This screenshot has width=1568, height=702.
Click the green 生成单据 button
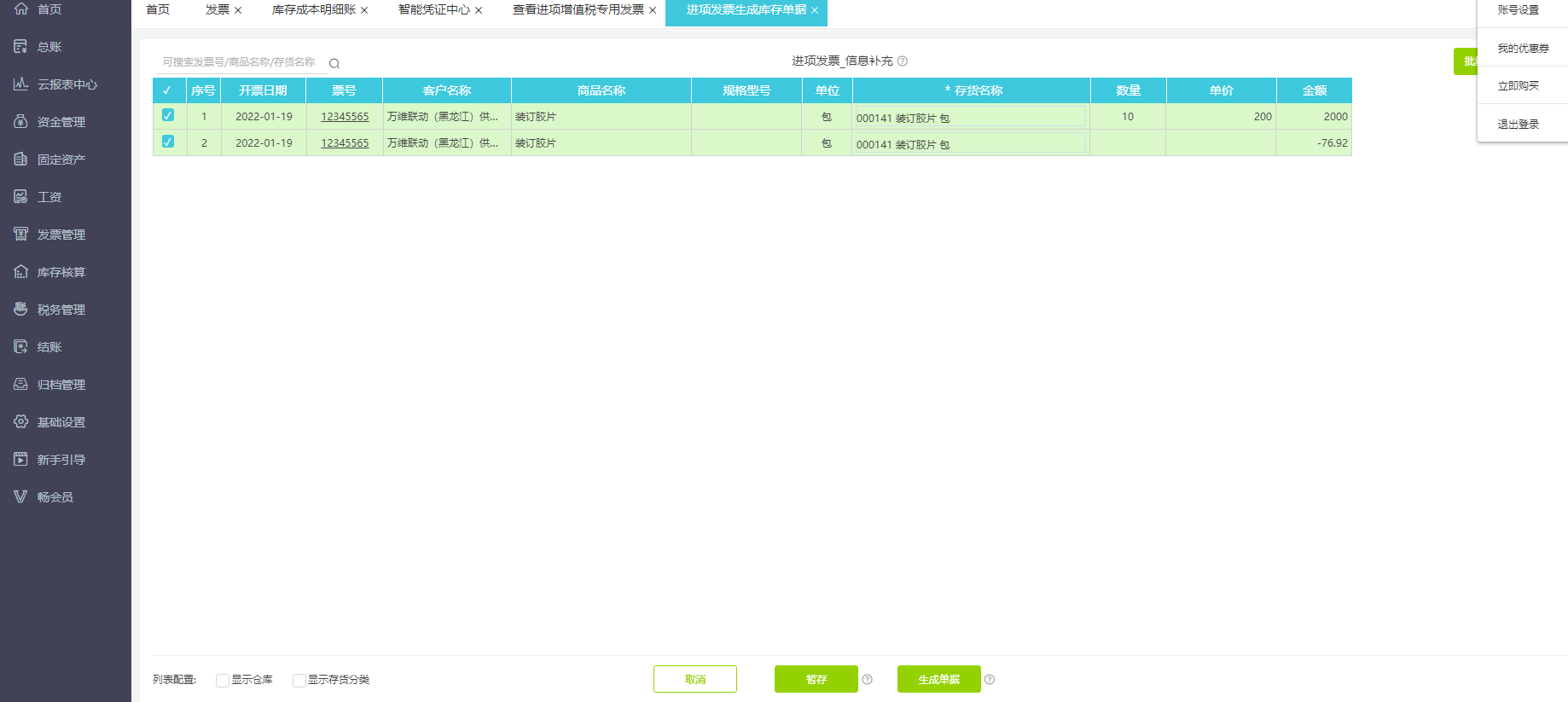938,680
